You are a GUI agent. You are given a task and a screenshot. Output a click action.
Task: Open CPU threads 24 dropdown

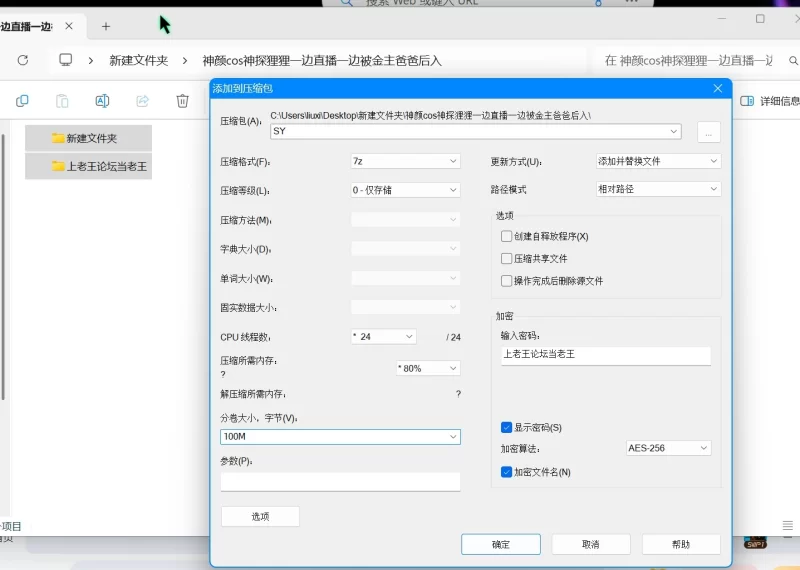[384, 337]
